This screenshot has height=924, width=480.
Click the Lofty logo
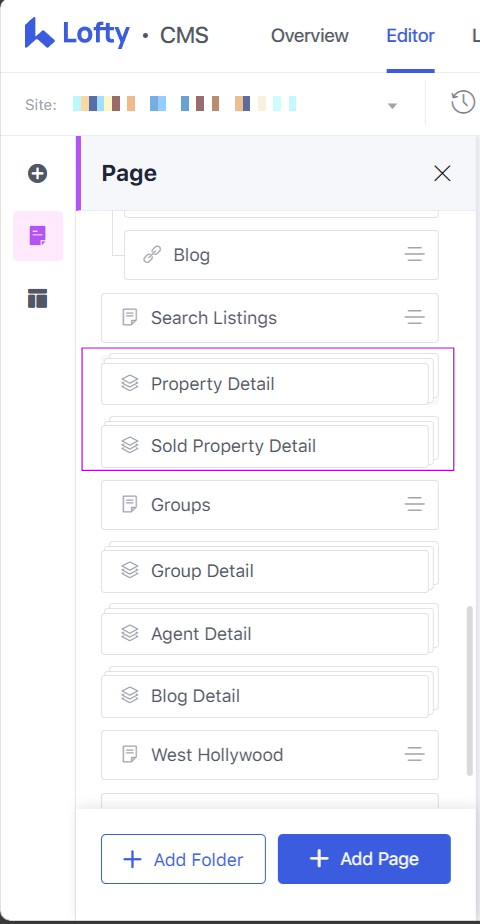pos(77,34)
